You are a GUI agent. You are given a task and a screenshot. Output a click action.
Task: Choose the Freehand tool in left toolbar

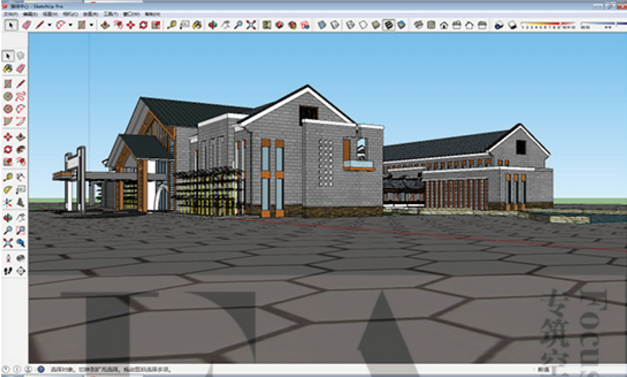[20, 96]
